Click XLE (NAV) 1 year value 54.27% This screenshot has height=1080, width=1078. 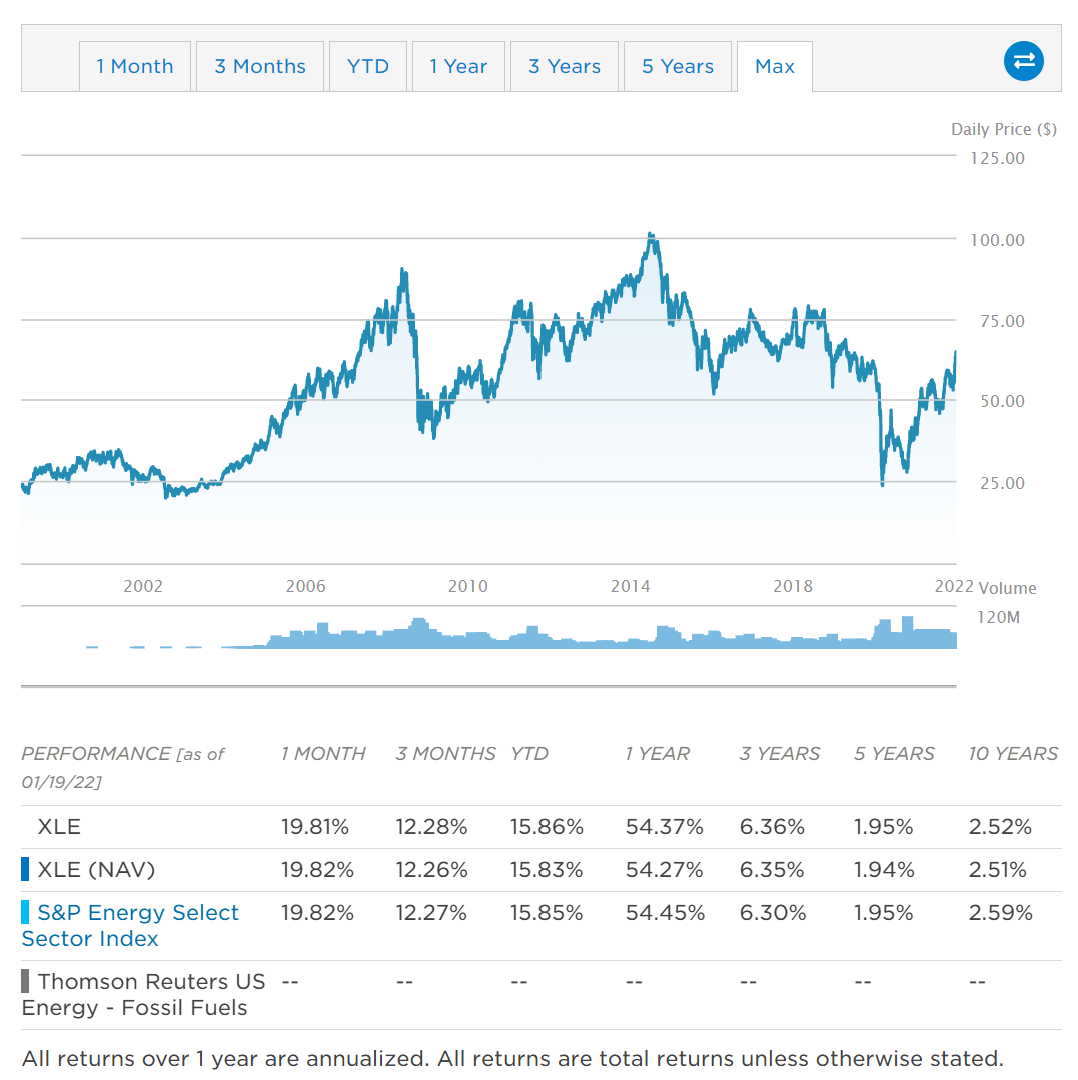click(665, 870)
